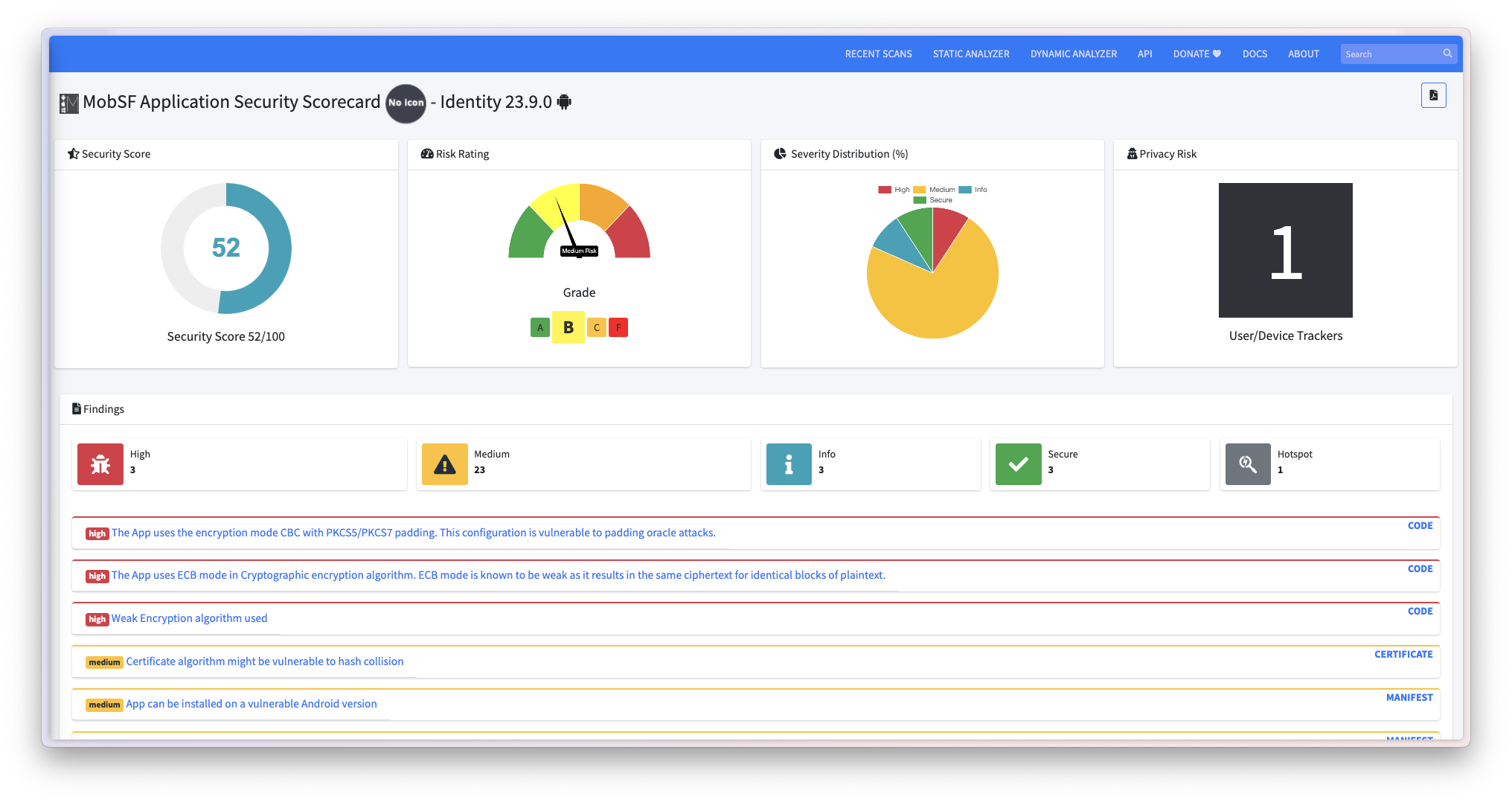This screenshot has width=1512, height=802.
Task: Click the spy icon beside Privacy Risk
Action: point(1132,154)
